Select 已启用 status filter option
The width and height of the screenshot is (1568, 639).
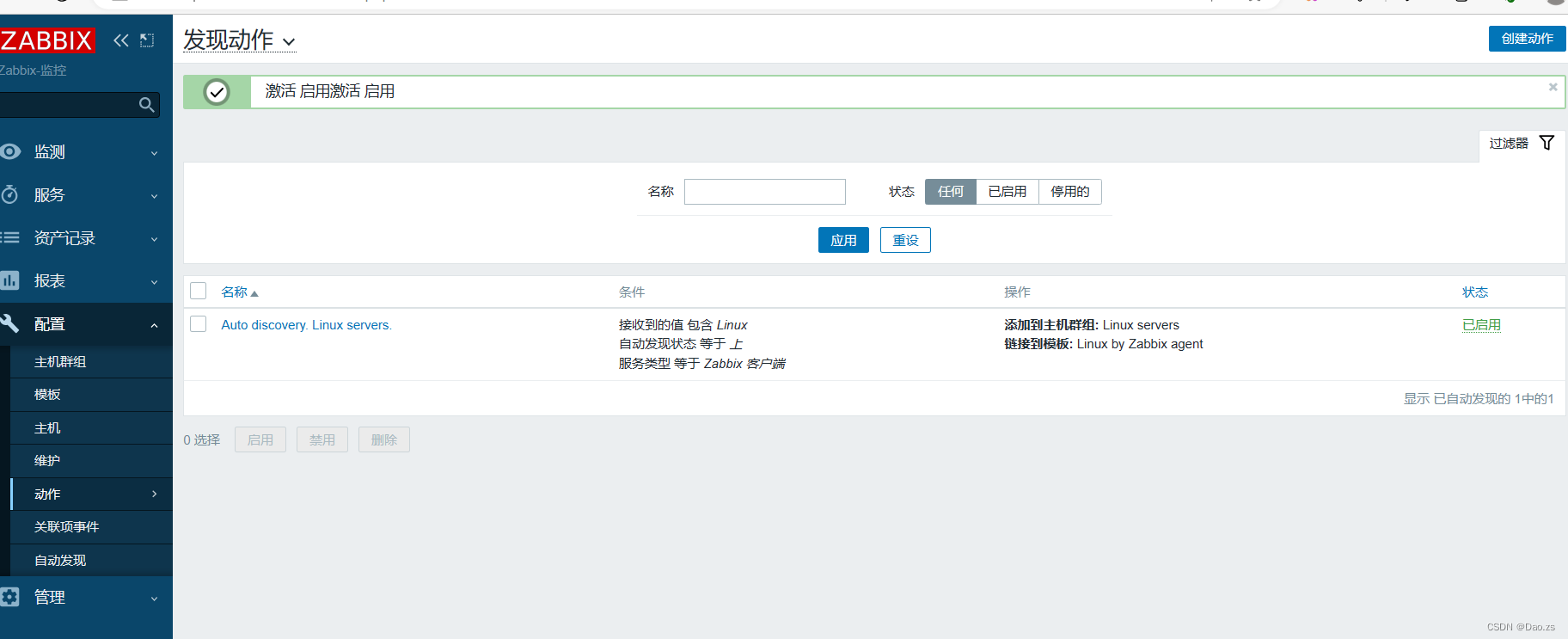(x=1008, y=192)
